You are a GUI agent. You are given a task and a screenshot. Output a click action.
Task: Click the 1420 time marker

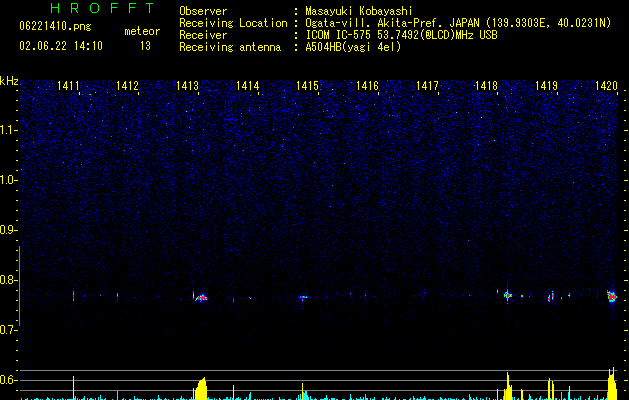(x=606, y=87)
